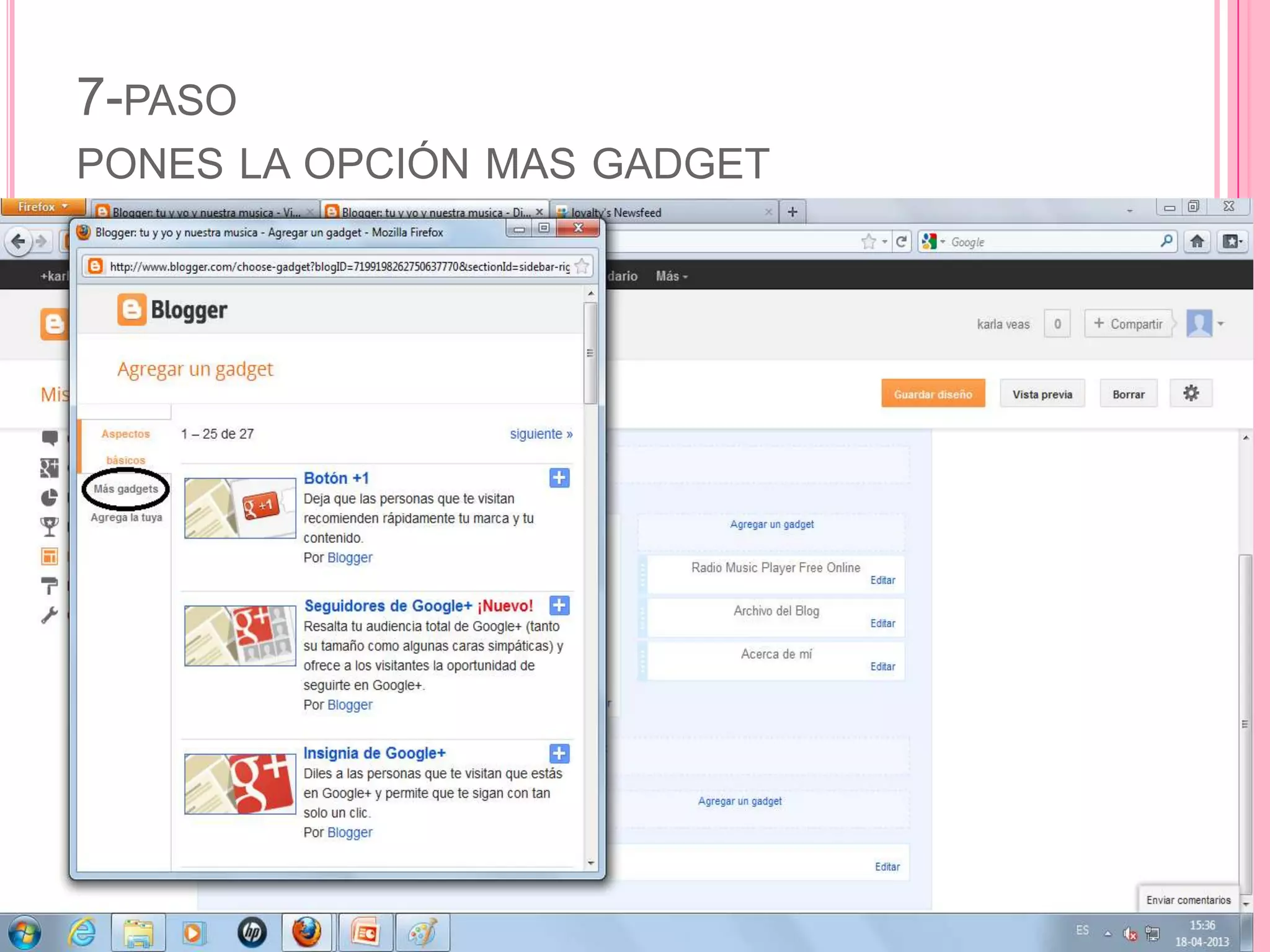This screenshot has height=952, width=1270.
Task: Open Windows Start button
Action: point(24,933)
